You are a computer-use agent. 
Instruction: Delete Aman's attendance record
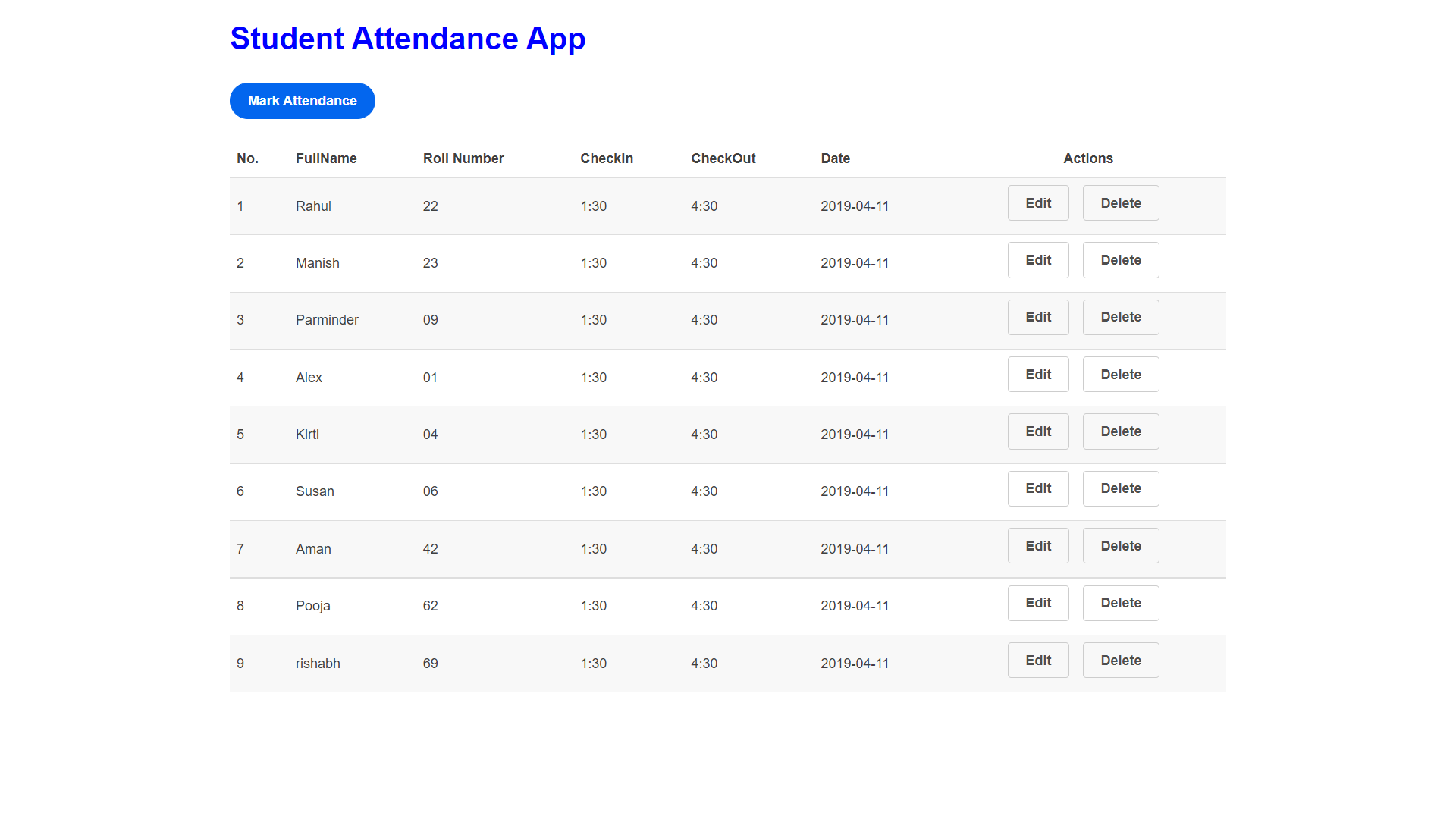[x=1120, y=545]
